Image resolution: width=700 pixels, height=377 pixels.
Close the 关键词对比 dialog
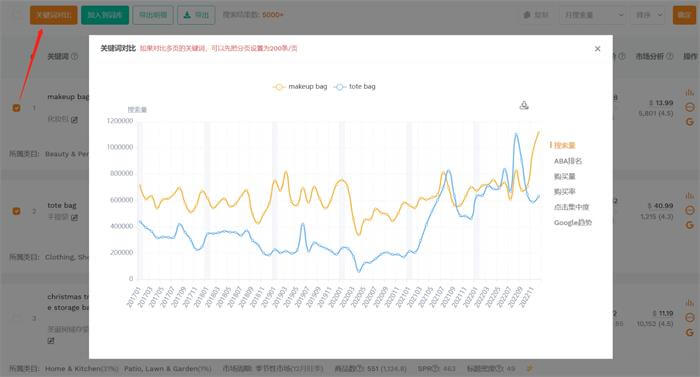tap(597, 49)
